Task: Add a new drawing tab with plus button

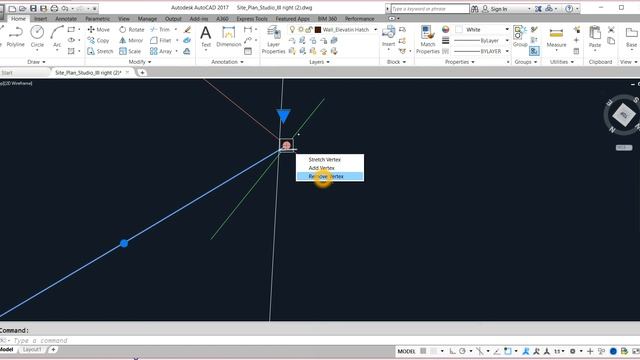Action: pyautogui.click(x=142, y=73)
